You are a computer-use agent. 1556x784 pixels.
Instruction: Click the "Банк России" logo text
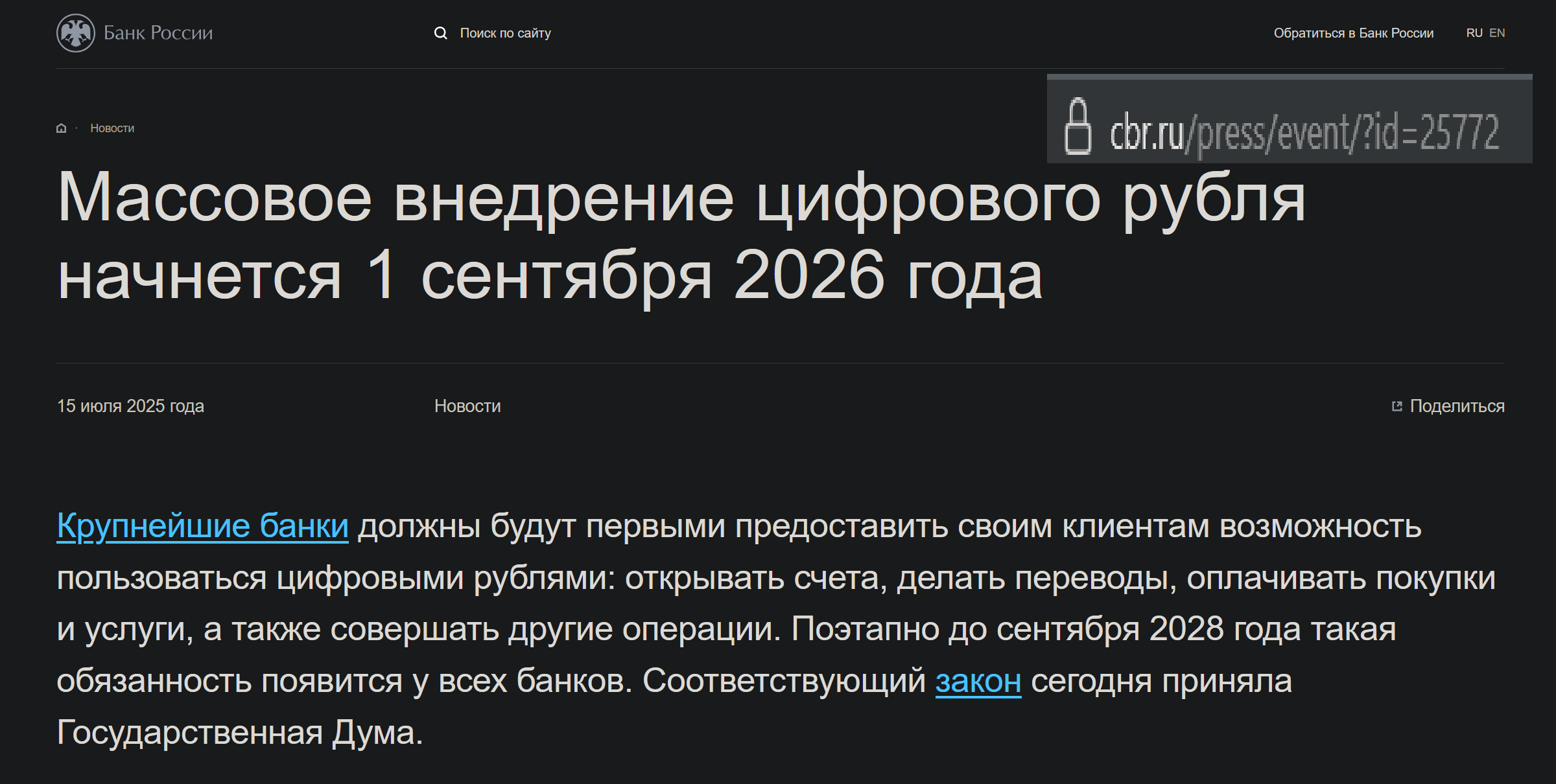point(158,33)
